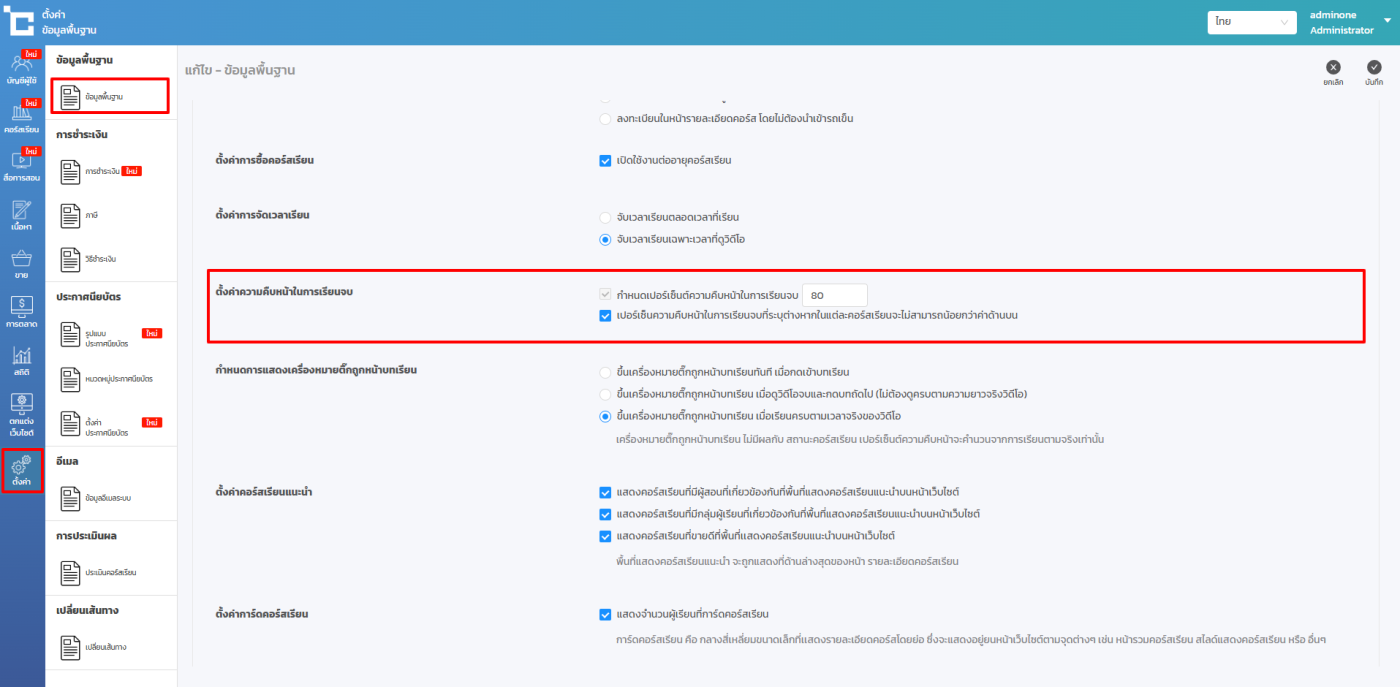The width and height of the screenshot is (1400, 687).
Task: Open บัญชีผู้ใช้ (user accounts) in the sidebar
Action: (x=22, y=68)
